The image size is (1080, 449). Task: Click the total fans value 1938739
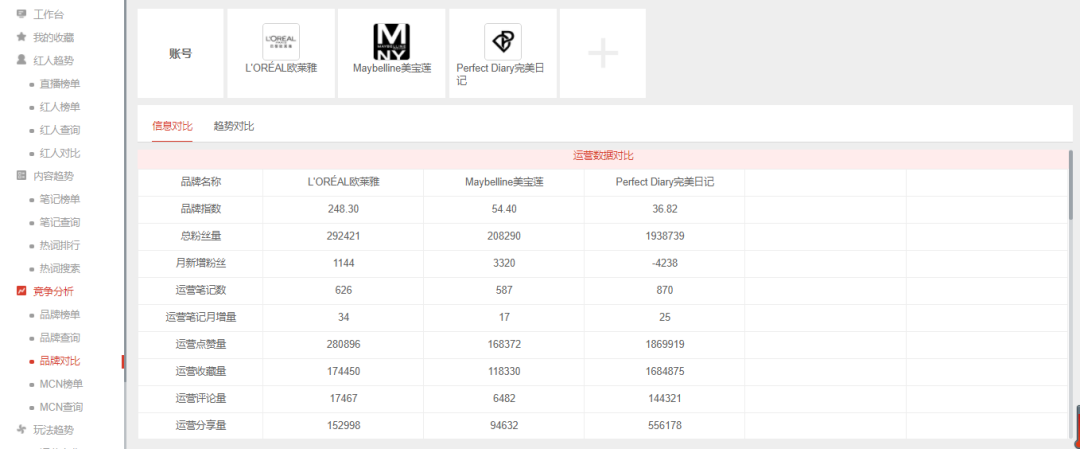click(665, 236)
